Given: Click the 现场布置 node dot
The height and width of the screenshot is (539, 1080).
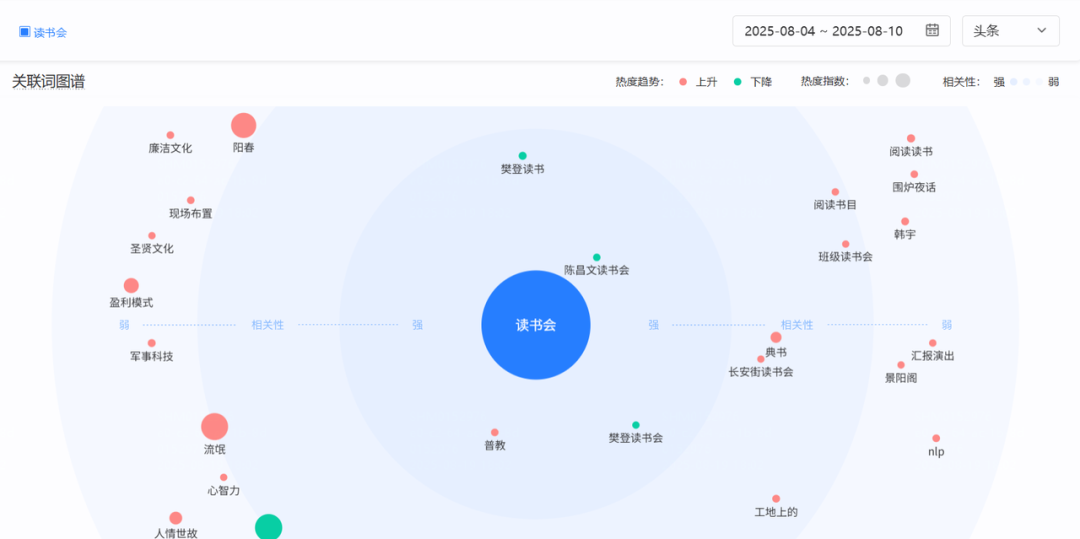Looking at the screenshot, I should [191, 200].
